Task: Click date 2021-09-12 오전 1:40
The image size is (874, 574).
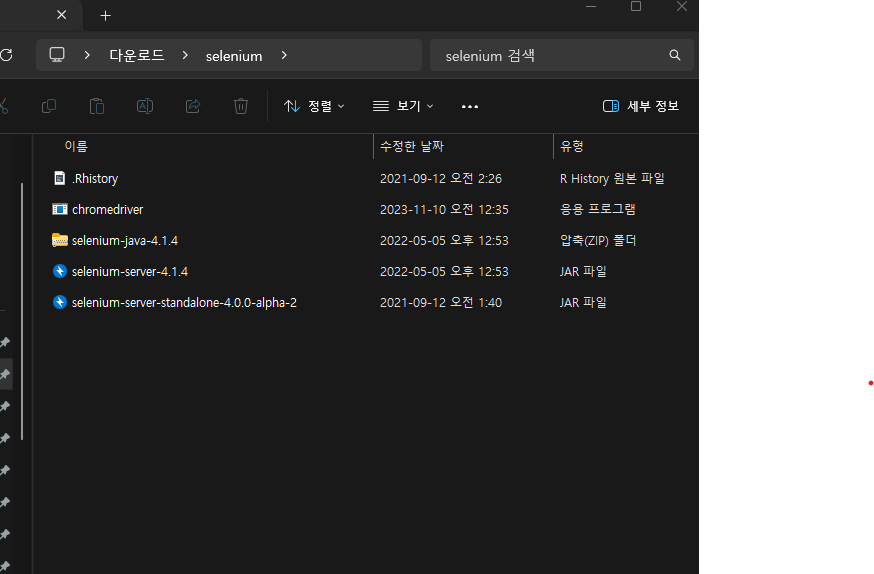Action: click(441, 303)
